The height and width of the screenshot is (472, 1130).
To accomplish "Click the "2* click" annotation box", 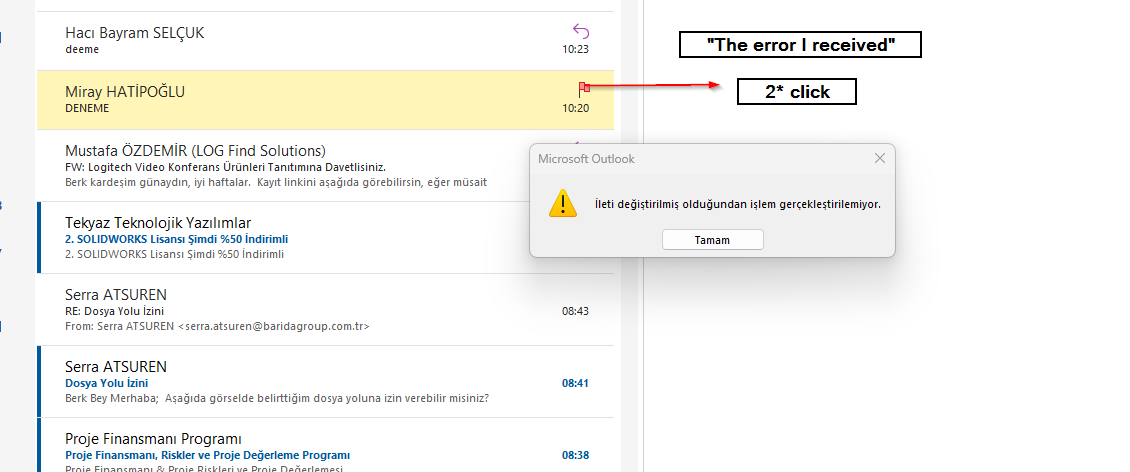I will coord(797,92).
